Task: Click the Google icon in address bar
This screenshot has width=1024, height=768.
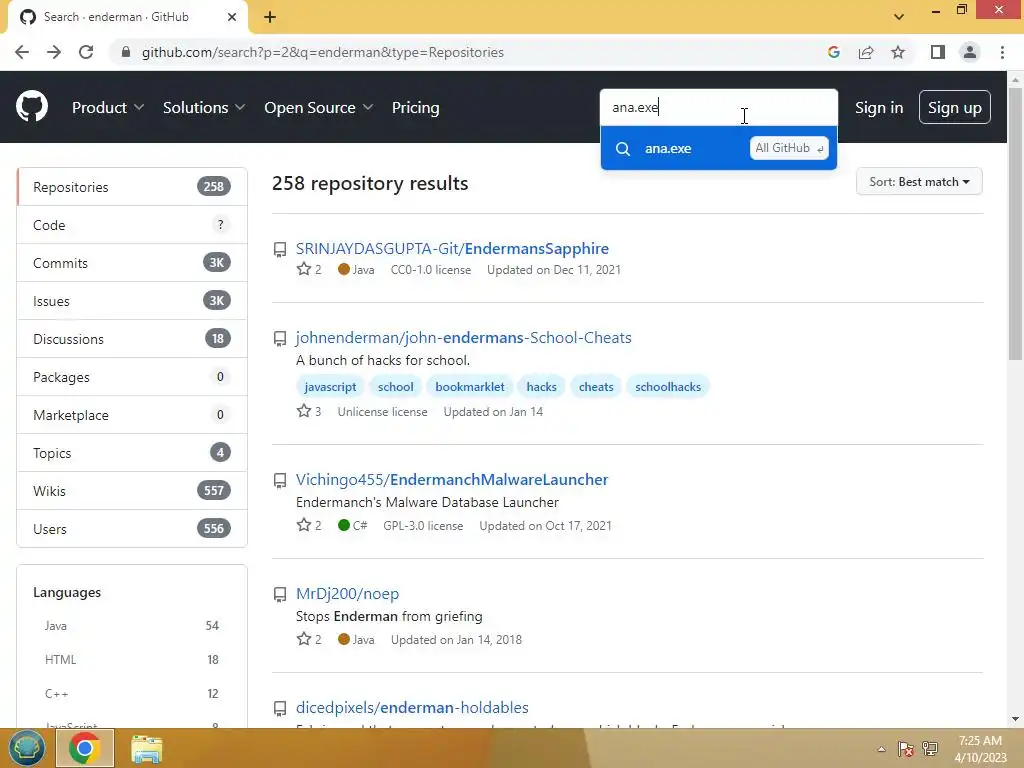Action: (833, 52)
